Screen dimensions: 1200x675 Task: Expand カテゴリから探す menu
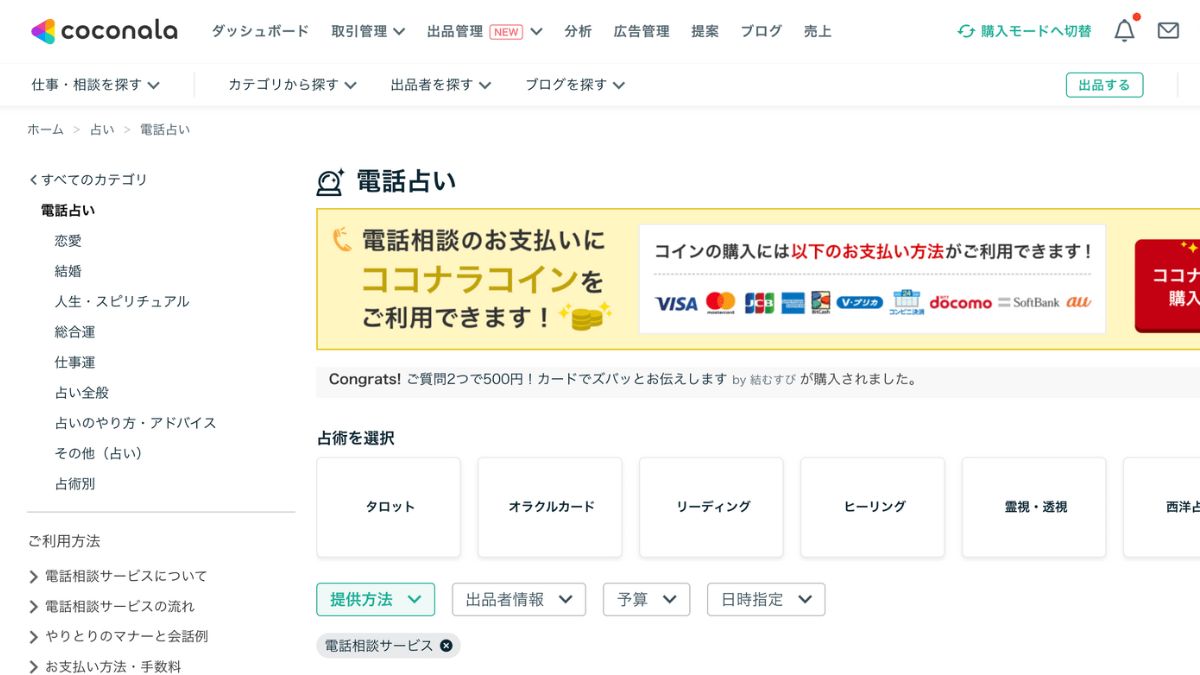(x=292, y=85)
